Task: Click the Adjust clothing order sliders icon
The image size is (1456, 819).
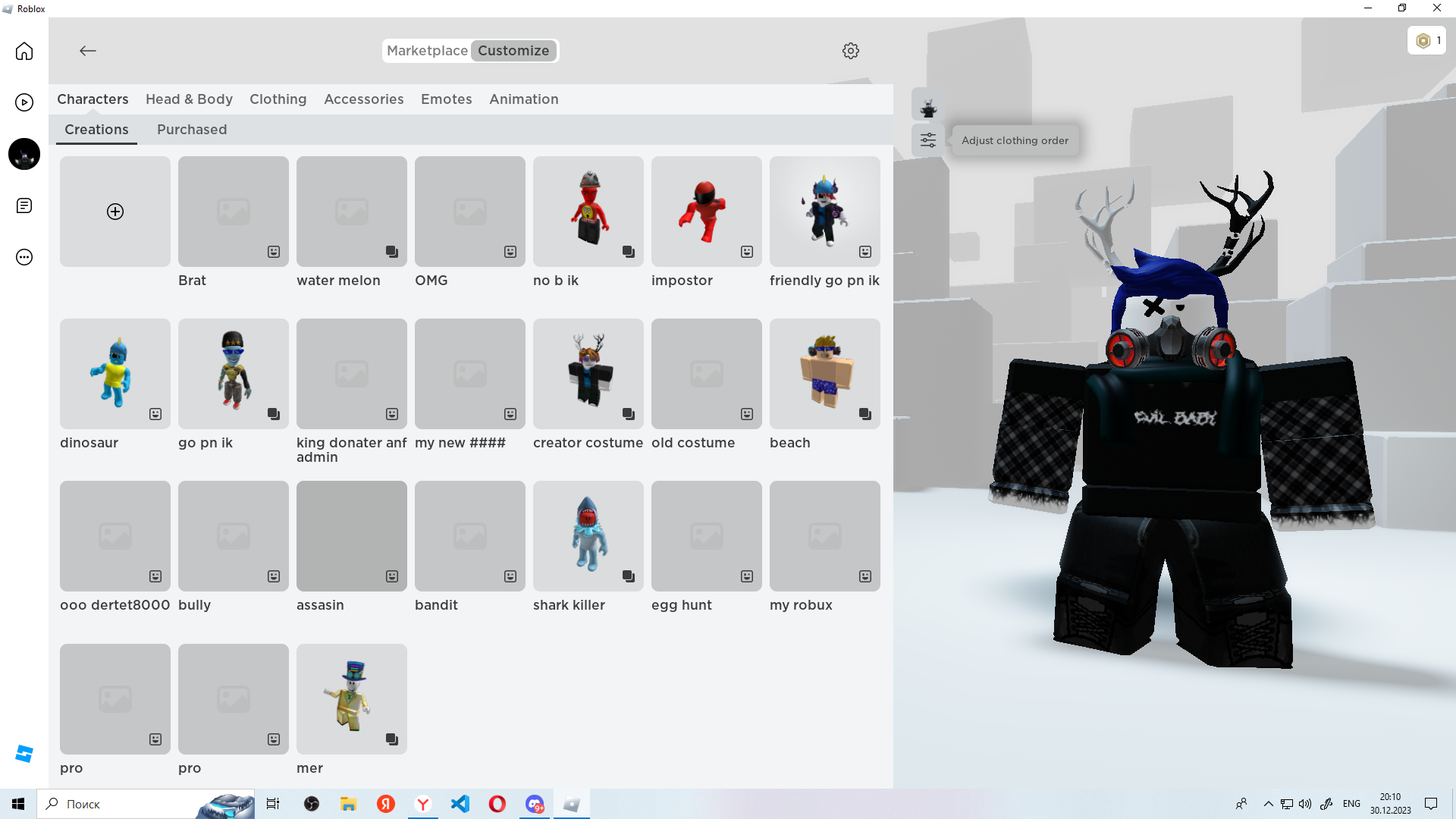Action: tap(928, 140)
